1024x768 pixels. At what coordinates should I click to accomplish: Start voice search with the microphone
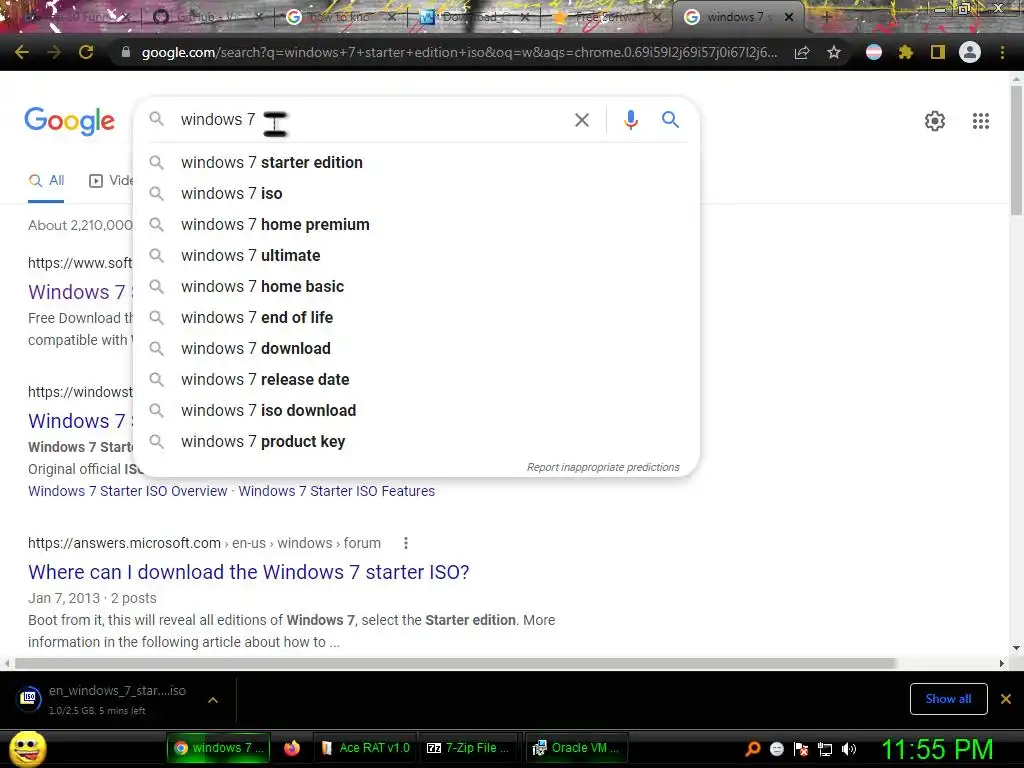[x=630, y=120]
